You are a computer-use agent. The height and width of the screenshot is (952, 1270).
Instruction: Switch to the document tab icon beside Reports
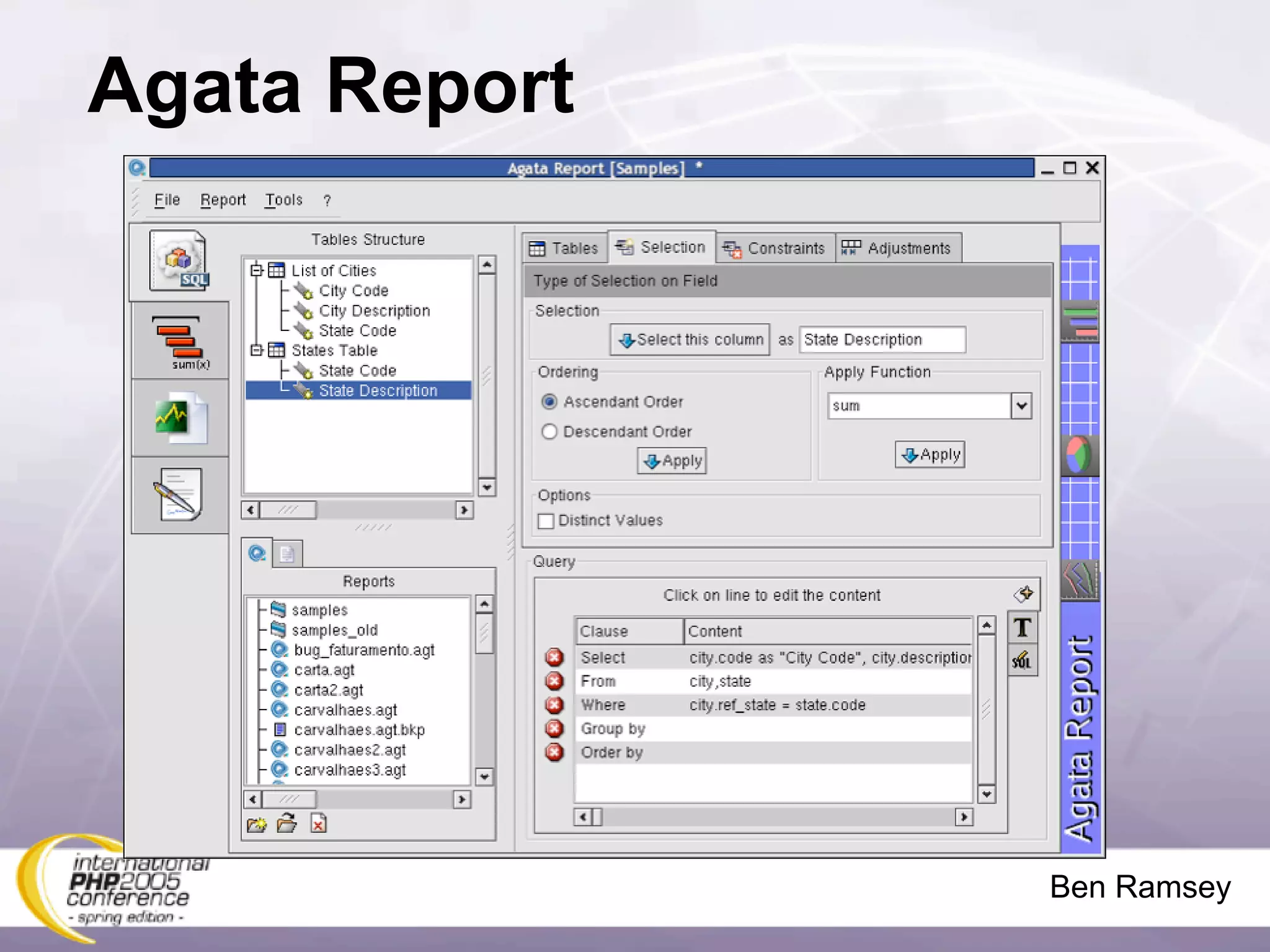tap(287, 553)
